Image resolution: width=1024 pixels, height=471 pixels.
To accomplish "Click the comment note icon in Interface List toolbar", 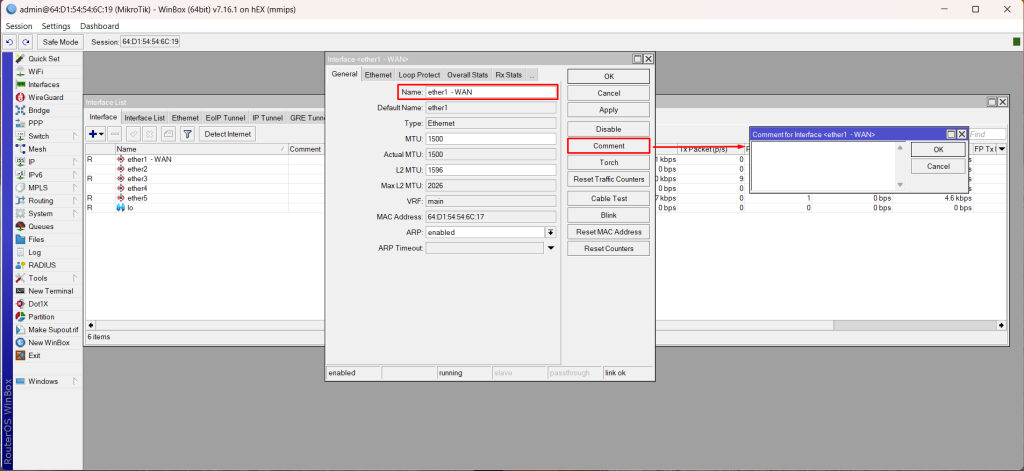I will (168, 134).
